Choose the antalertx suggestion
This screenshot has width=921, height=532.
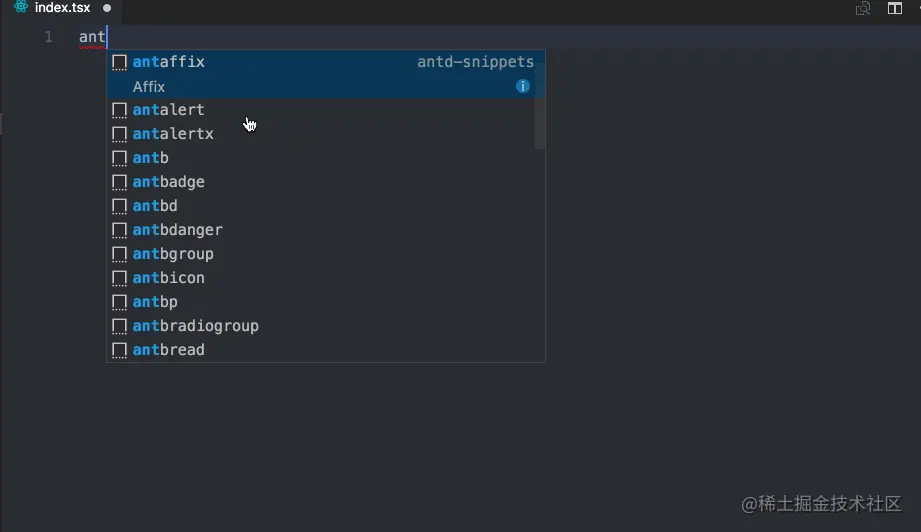click(x=173, y=134)
